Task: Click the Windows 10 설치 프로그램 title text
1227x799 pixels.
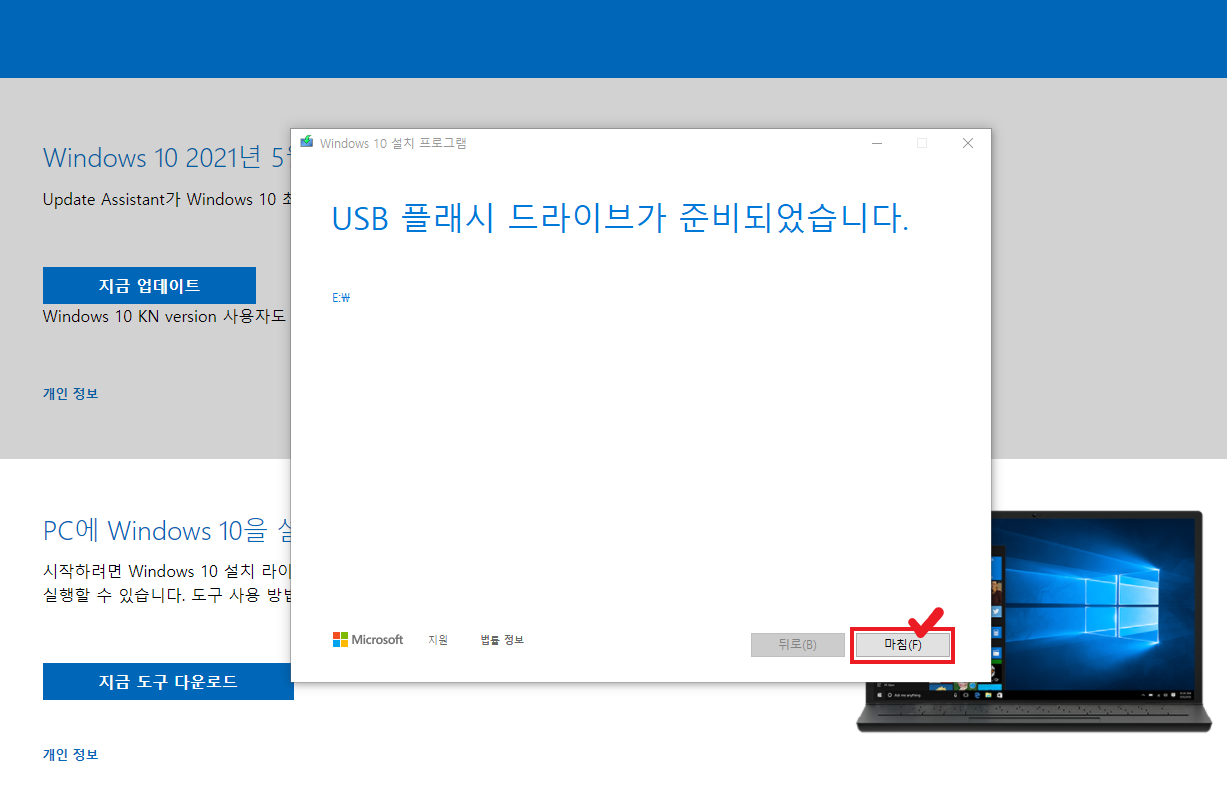Action: 393,143
